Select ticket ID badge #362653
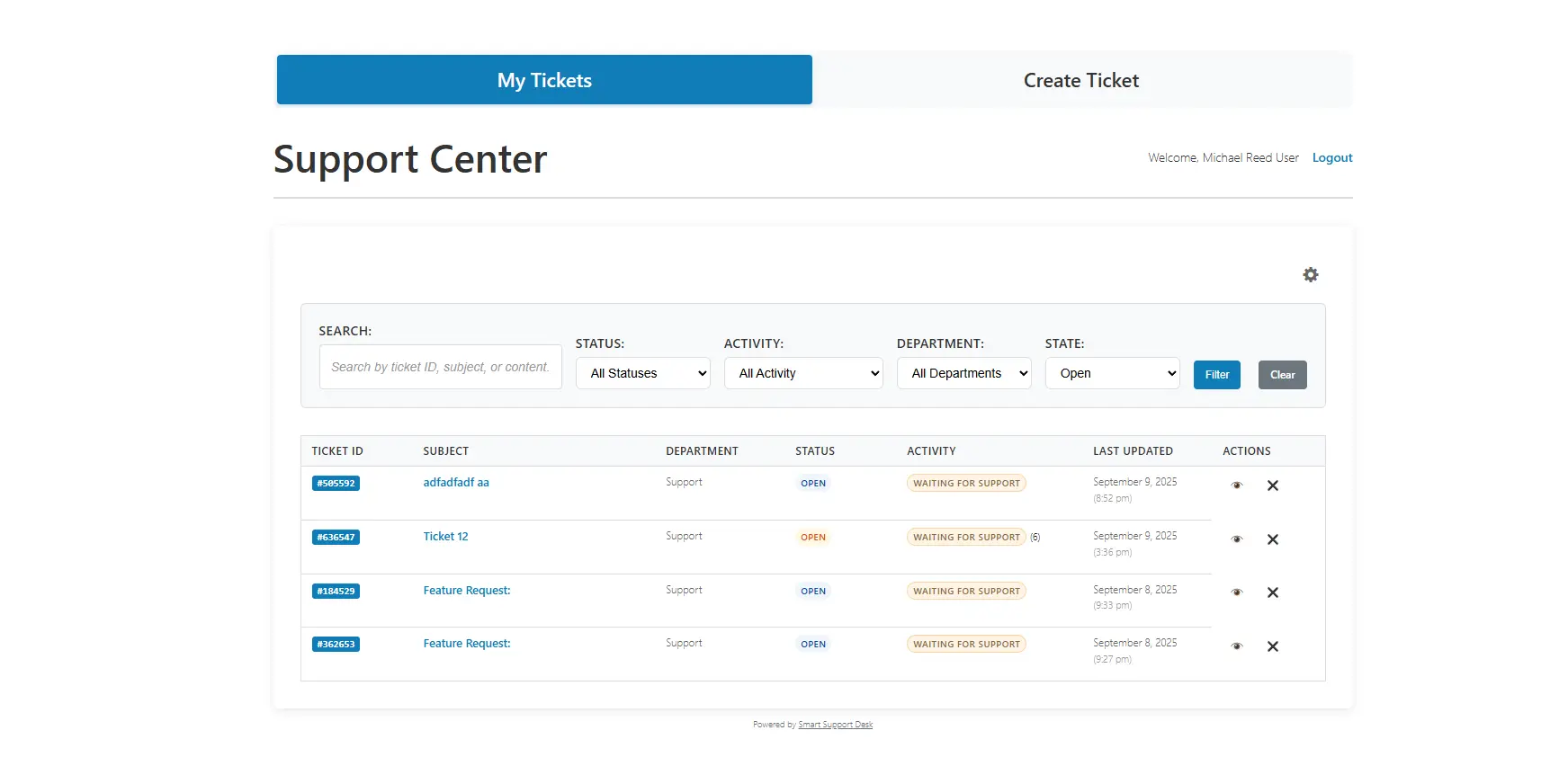The height and width of the screenshot is (766, 1568). pyautogui.click(x=336, y=645)
